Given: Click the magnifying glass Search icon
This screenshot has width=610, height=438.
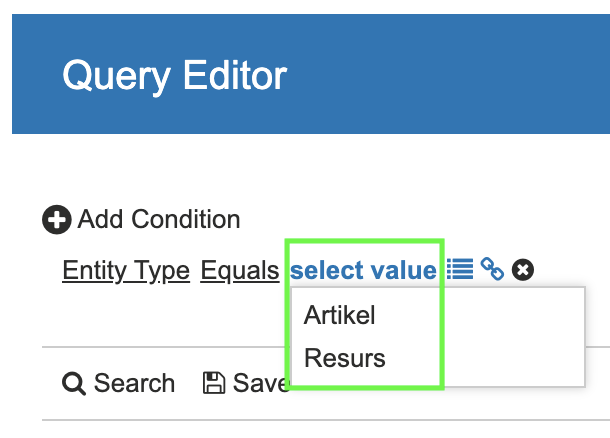Looking at the screenshot, I should [73, 383].
